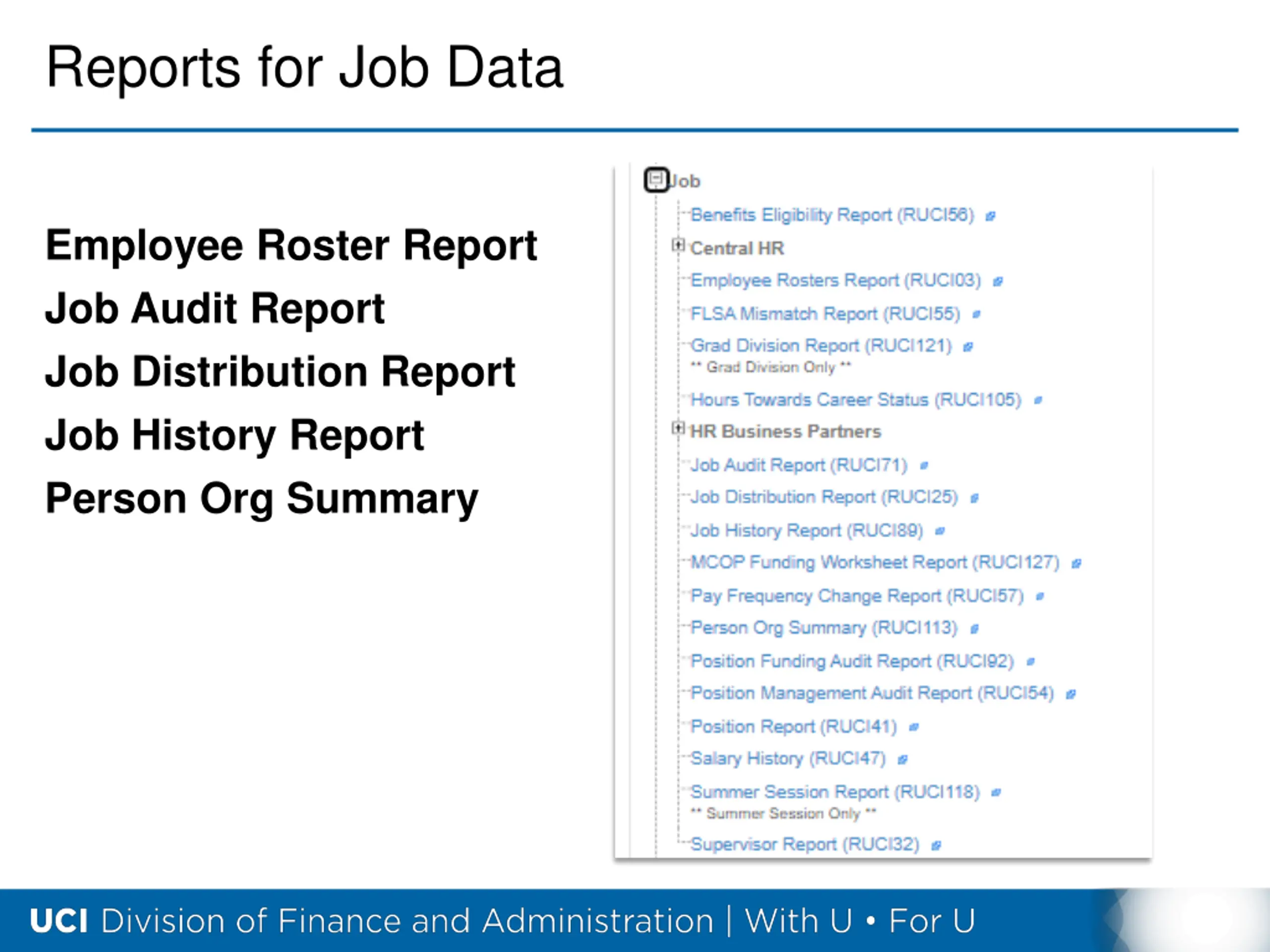
Task: Open the Job Distribution Report (RUCI25) link
Action: pyautogui.click(x=824, y=497)
